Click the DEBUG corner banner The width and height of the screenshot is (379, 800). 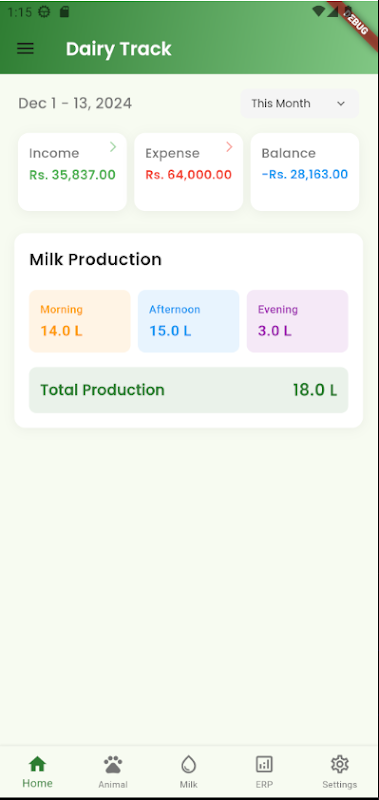click(x=354, y=20)
